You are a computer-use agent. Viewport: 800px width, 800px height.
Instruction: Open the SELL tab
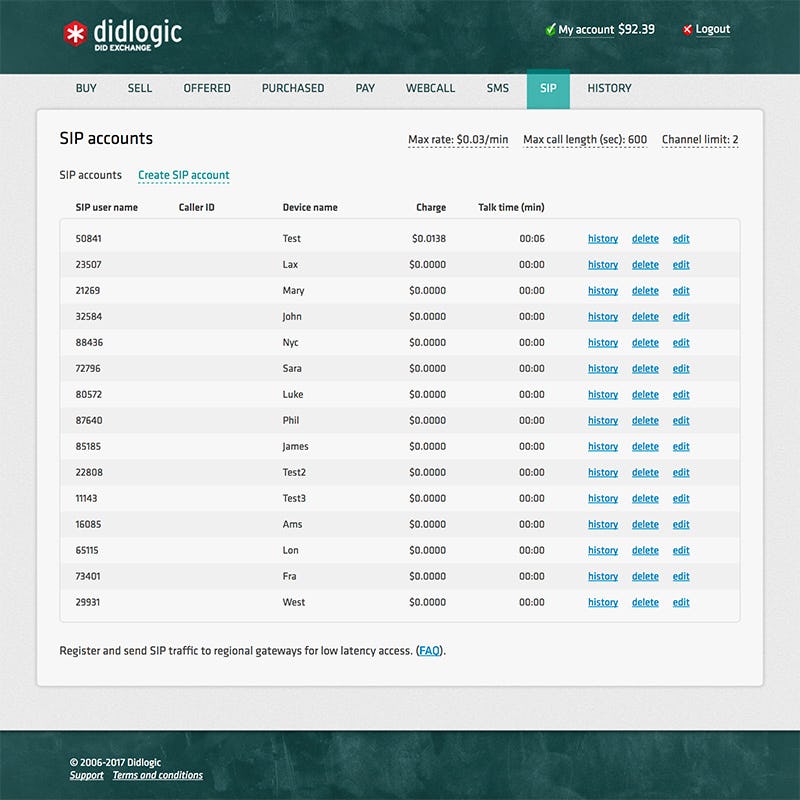tap(140, 88)
